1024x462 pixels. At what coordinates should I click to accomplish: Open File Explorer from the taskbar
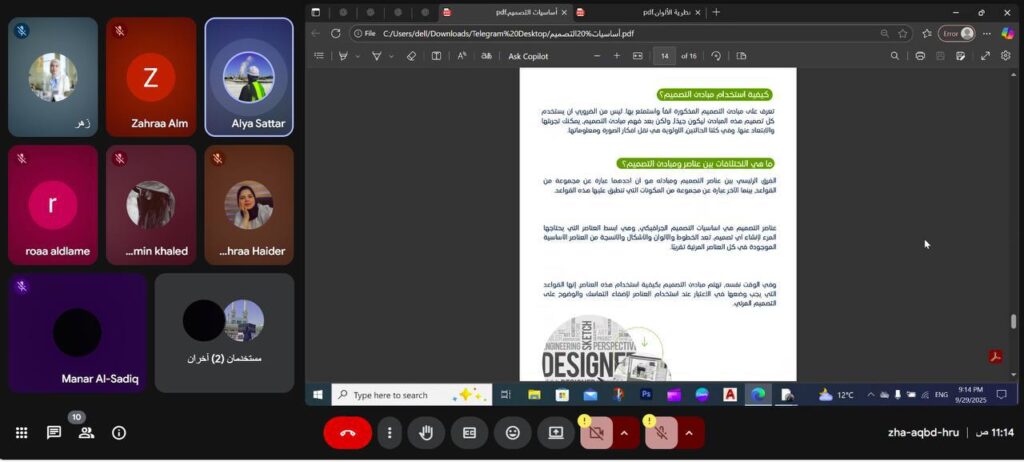coord(534,395)
